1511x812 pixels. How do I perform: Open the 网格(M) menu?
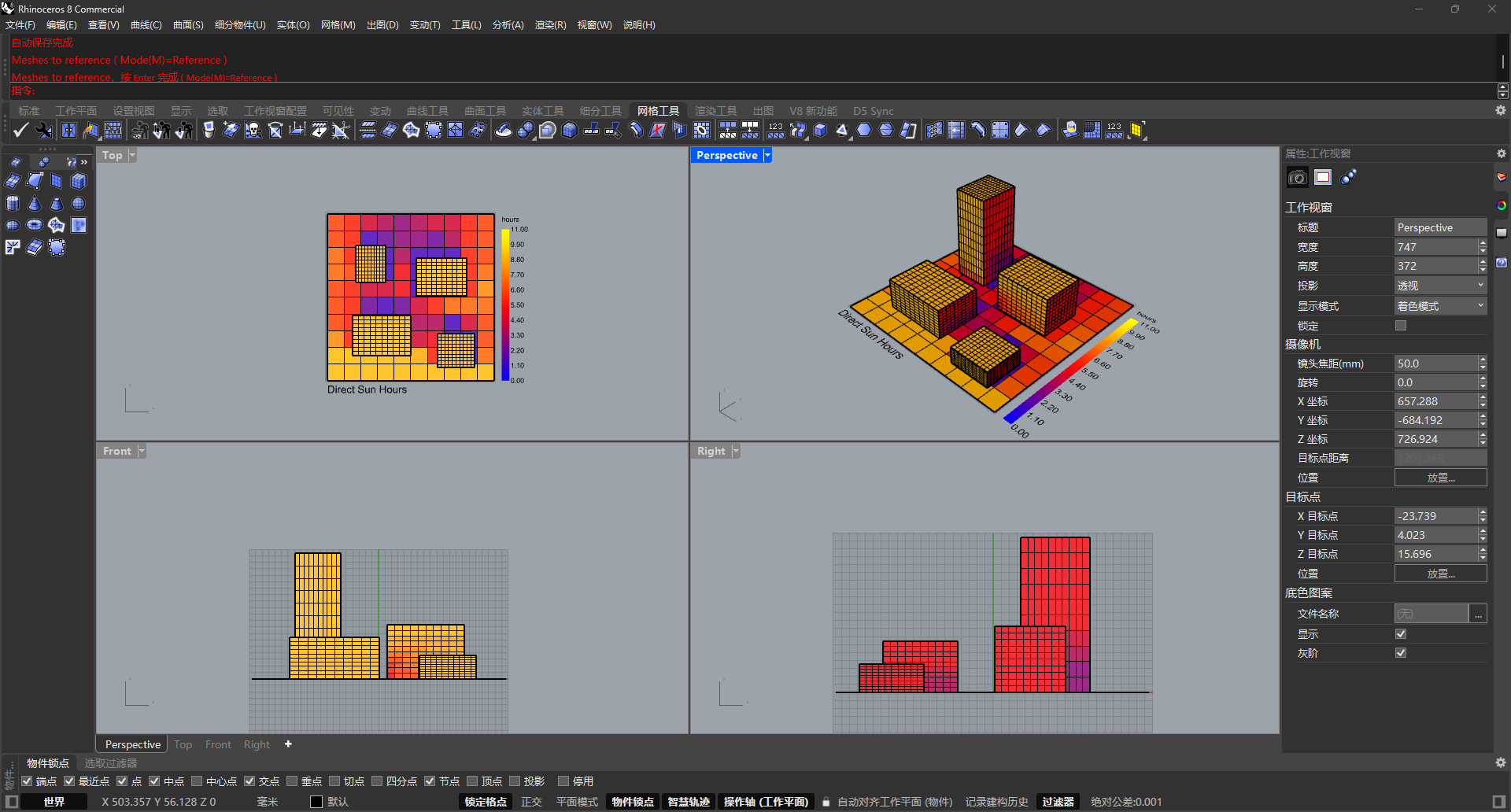(338, 25)
